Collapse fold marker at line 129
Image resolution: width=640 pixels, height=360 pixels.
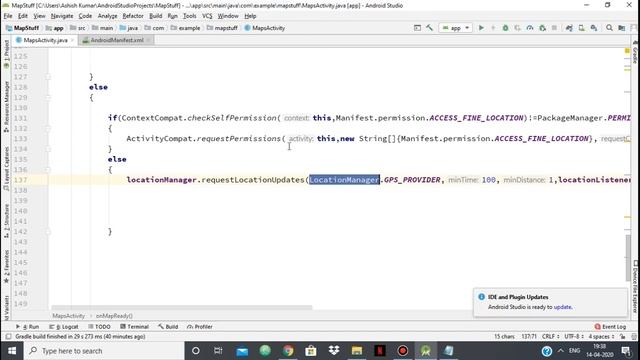[48, 98]
